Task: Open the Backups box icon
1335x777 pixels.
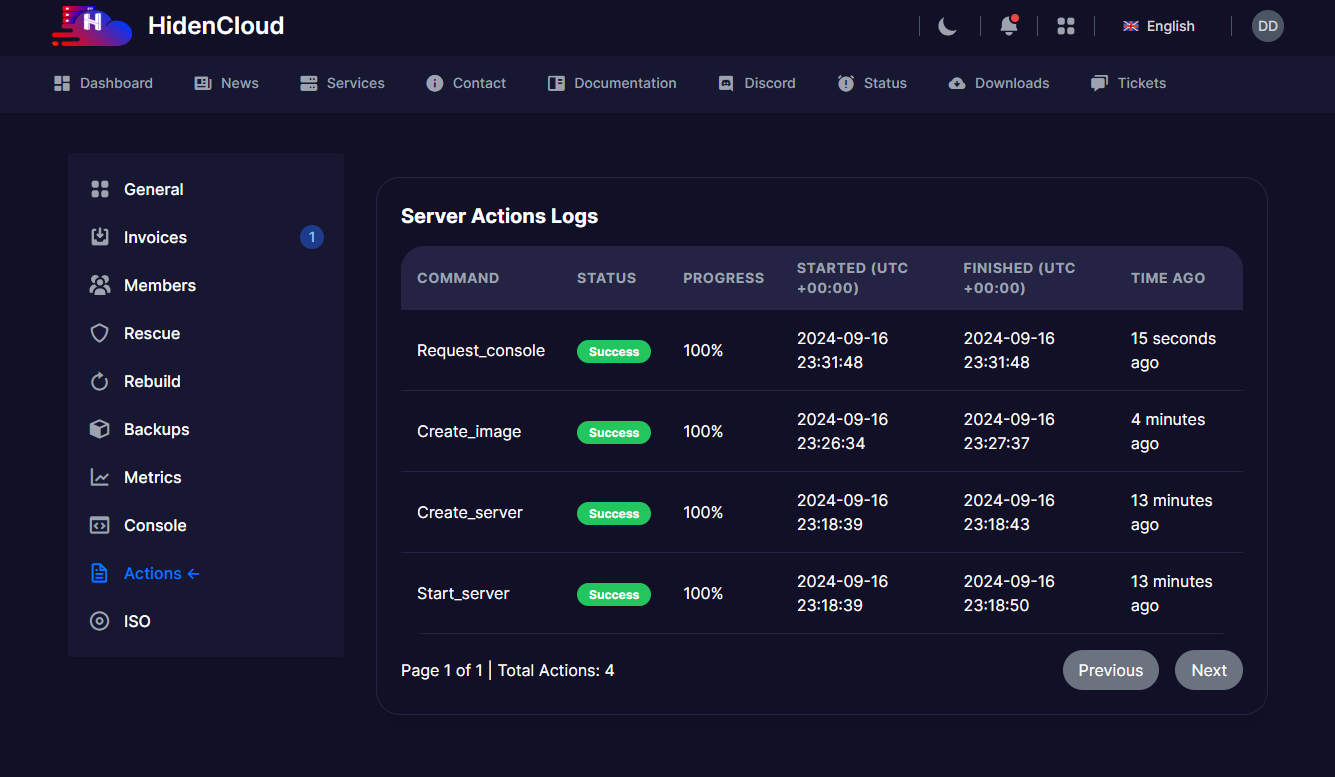Action: pos(99,429)
